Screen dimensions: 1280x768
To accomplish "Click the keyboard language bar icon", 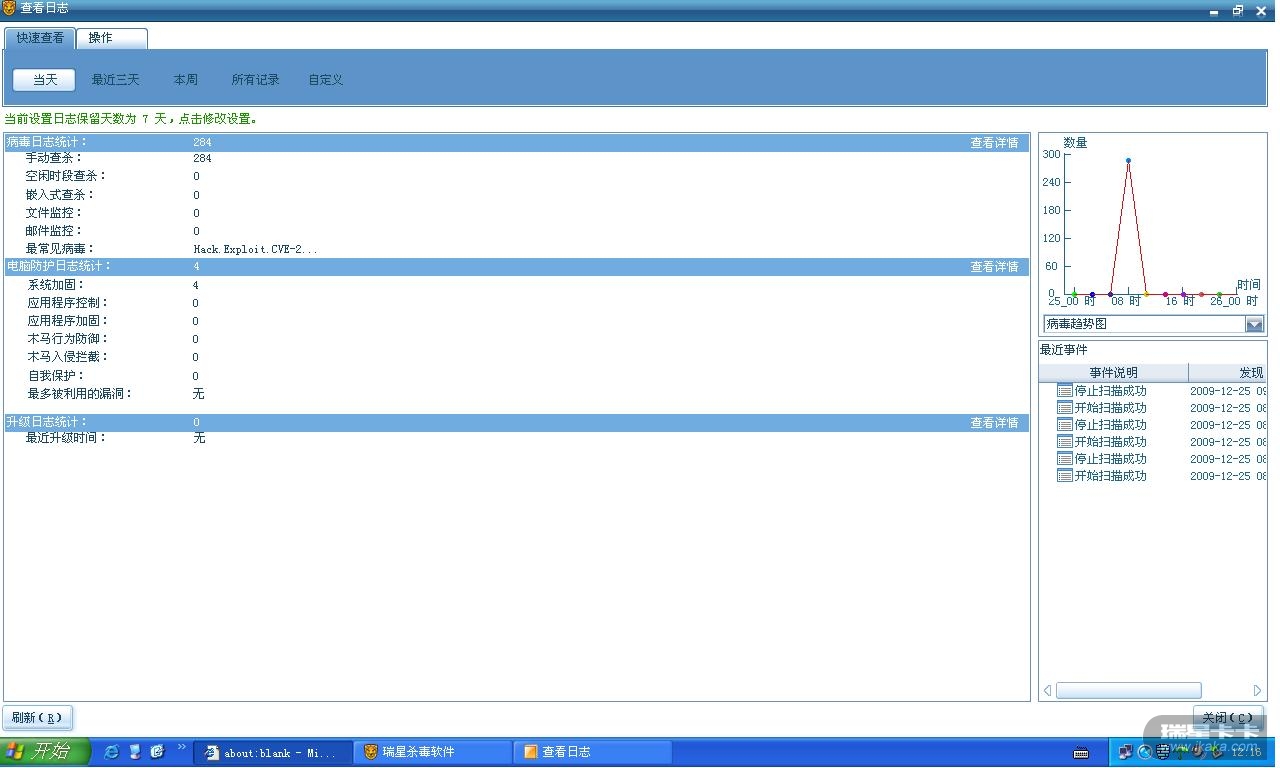I will [x=1081, y=753].
